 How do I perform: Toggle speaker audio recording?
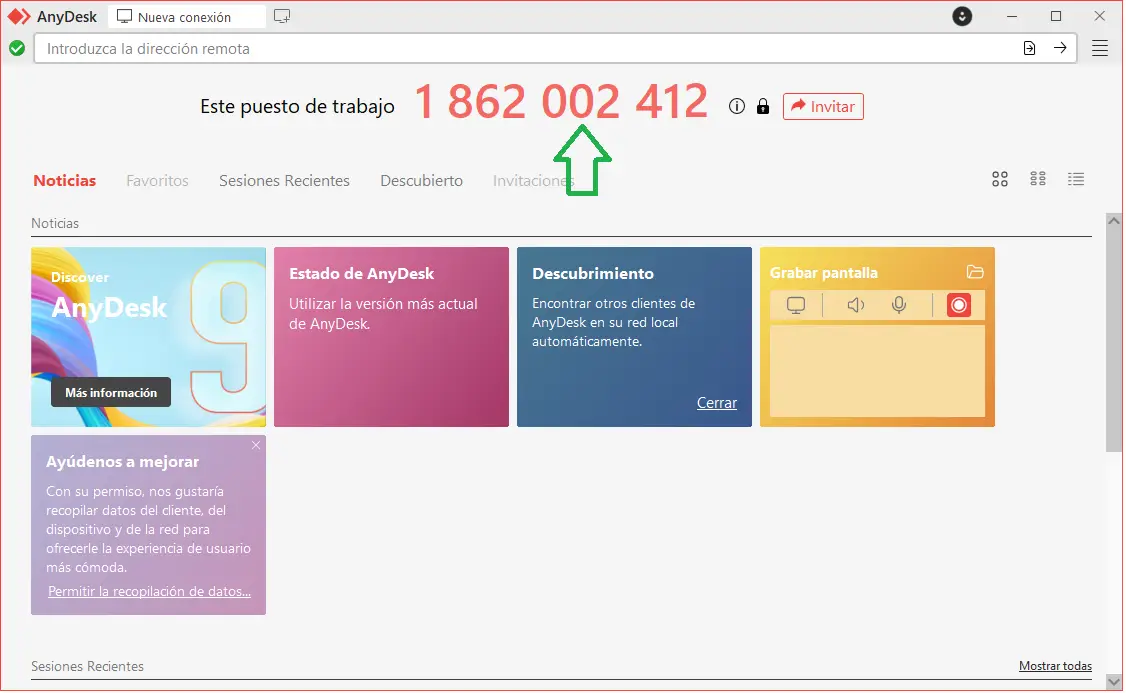coord(855,305)
